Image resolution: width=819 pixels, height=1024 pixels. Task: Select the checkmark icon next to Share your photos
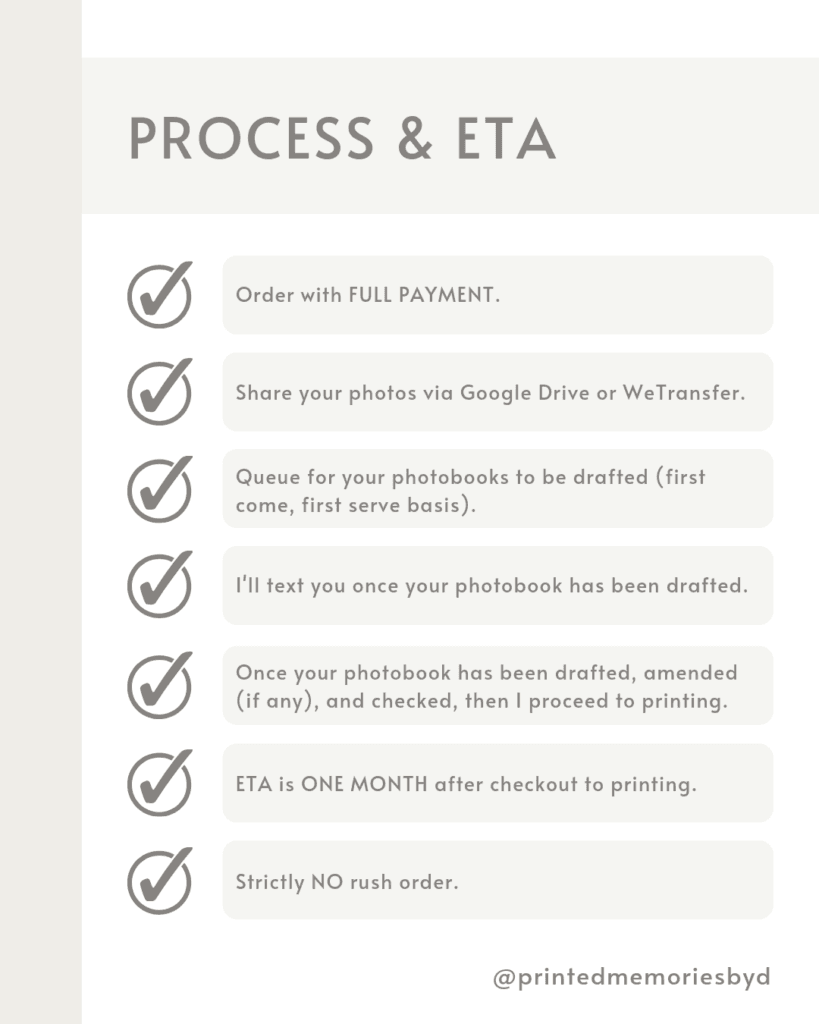click(x=160, y=392)
